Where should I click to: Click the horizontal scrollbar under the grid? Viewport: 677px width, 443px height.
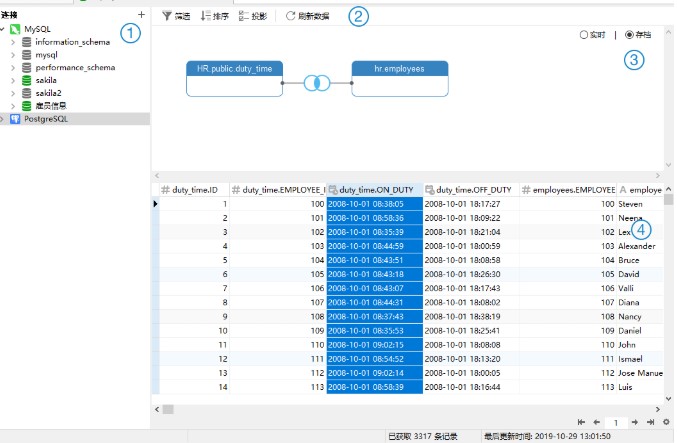[x=400, y=409]
